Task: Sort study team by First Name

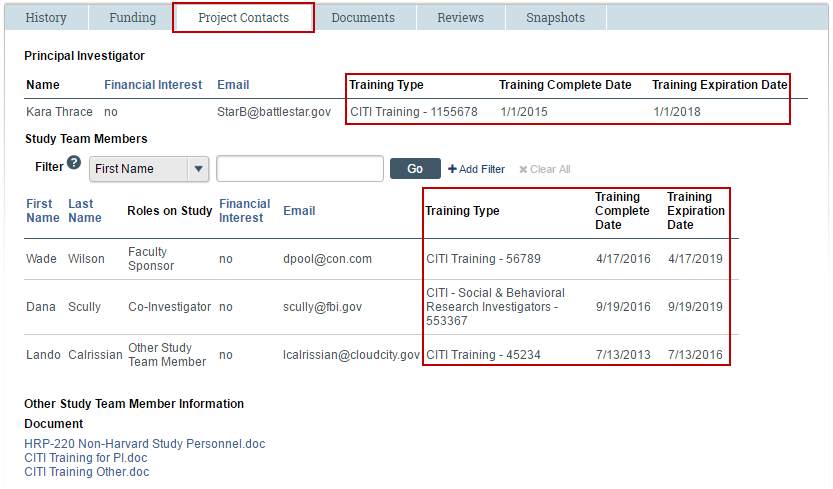Action: click(x=42, y=211)
